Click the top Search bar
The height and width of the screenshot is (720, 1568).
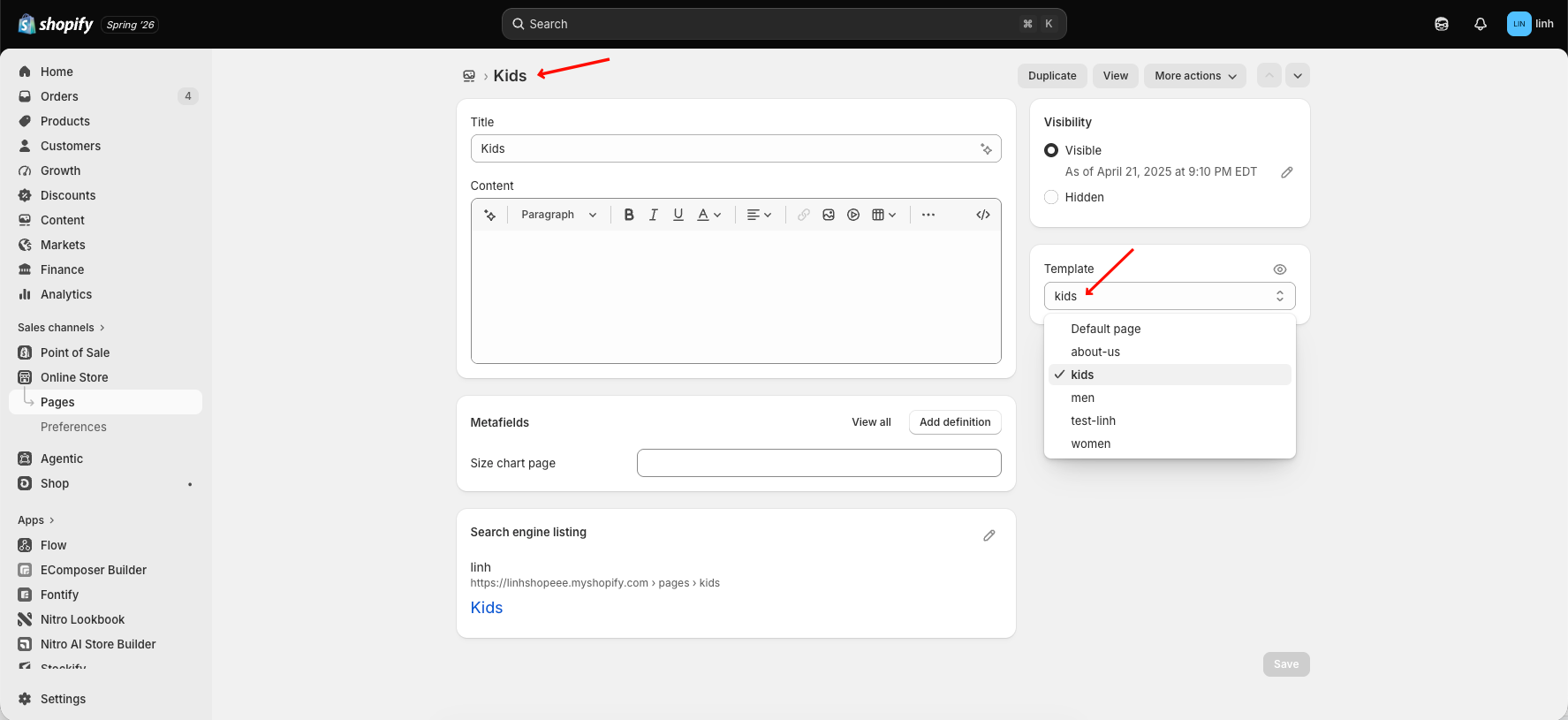784,24
